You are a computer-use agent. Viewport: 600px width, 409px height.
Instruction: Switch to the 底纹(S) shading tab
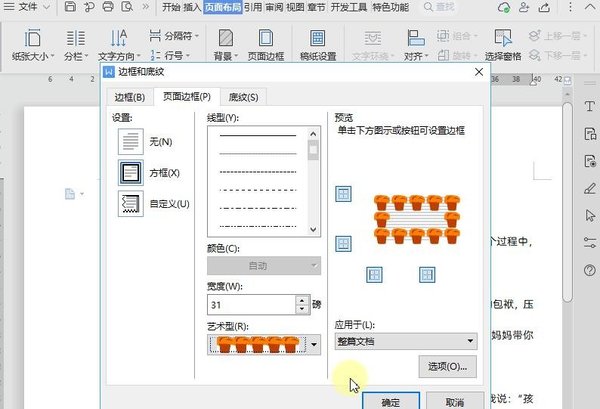click(x=243, y=97)
